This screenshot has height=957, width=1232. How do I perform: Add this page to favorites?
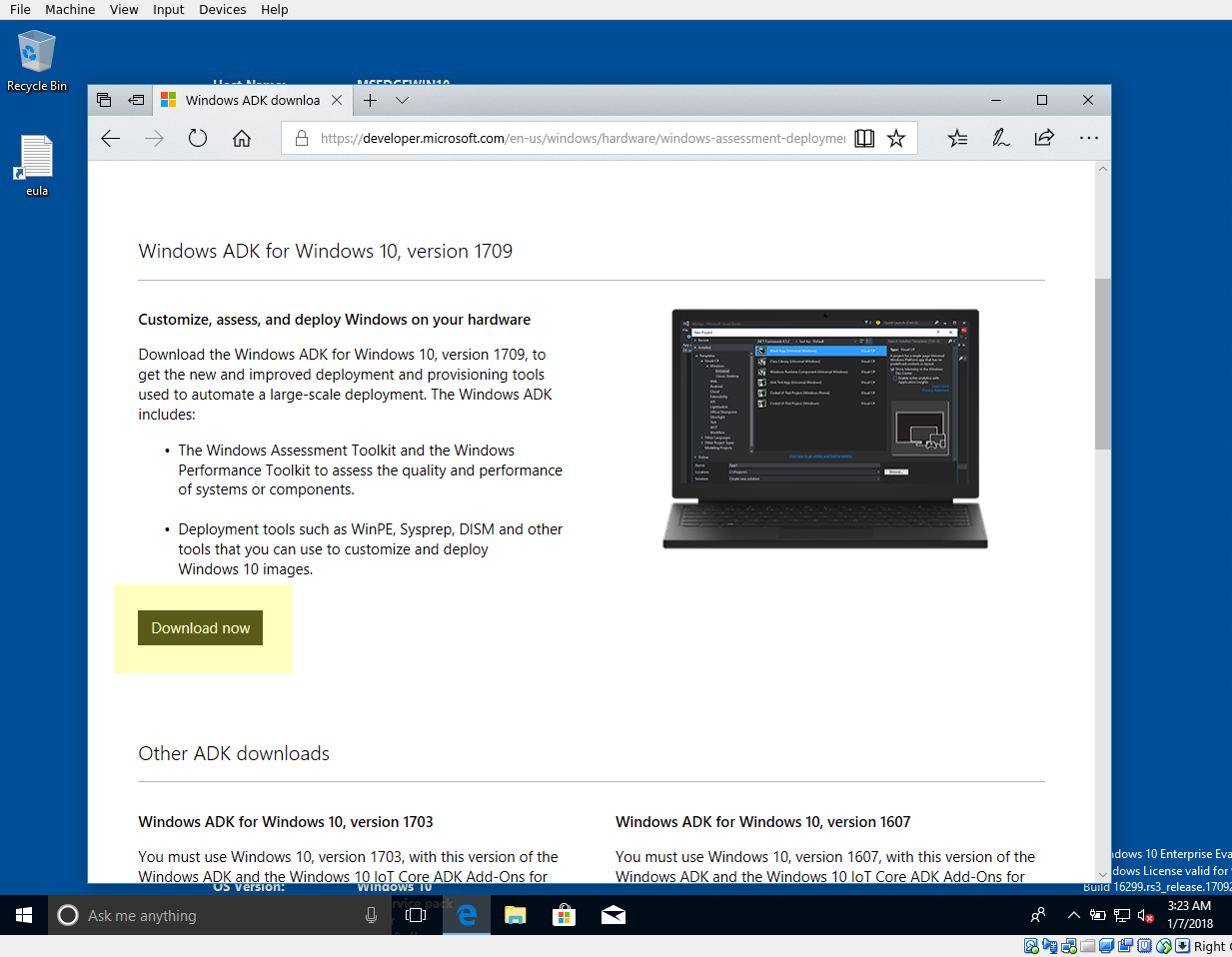click(896, 138)
